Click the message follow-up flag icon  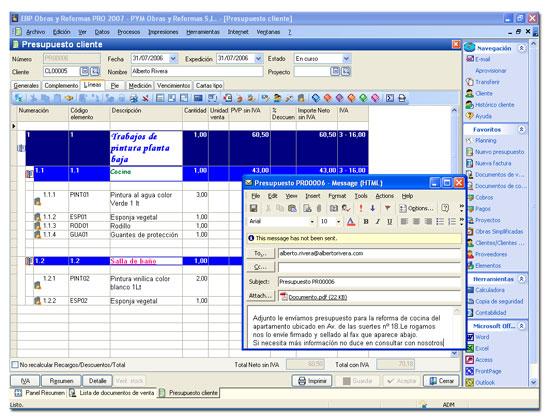(387, 208)
